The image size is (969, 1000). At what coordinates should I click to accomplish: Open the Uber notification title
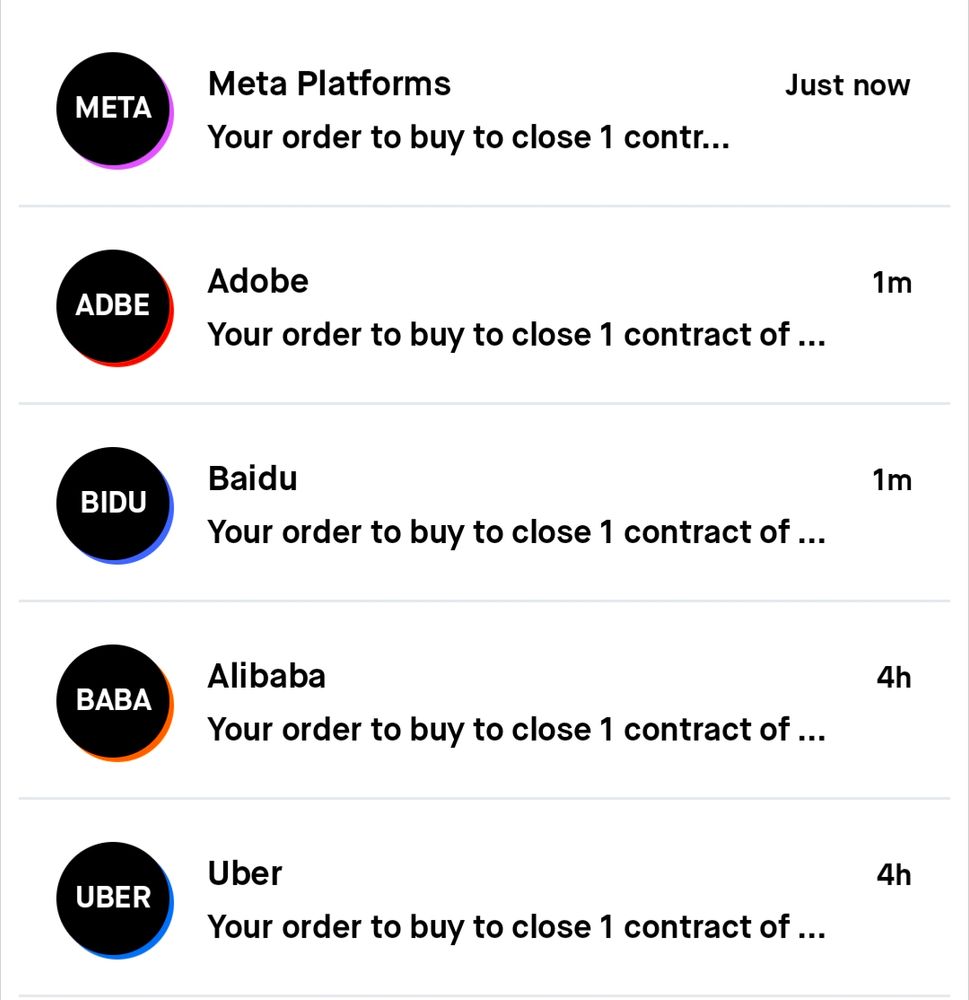pyautogui.click(x=245, y=873)
